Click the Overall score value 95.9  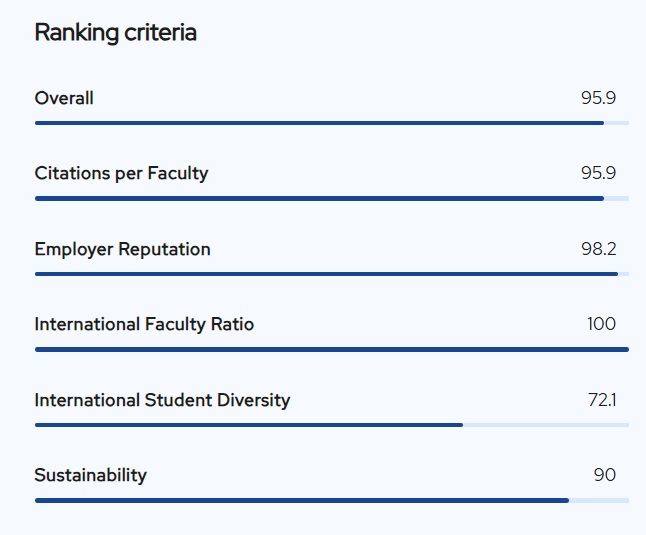point(598,98)
